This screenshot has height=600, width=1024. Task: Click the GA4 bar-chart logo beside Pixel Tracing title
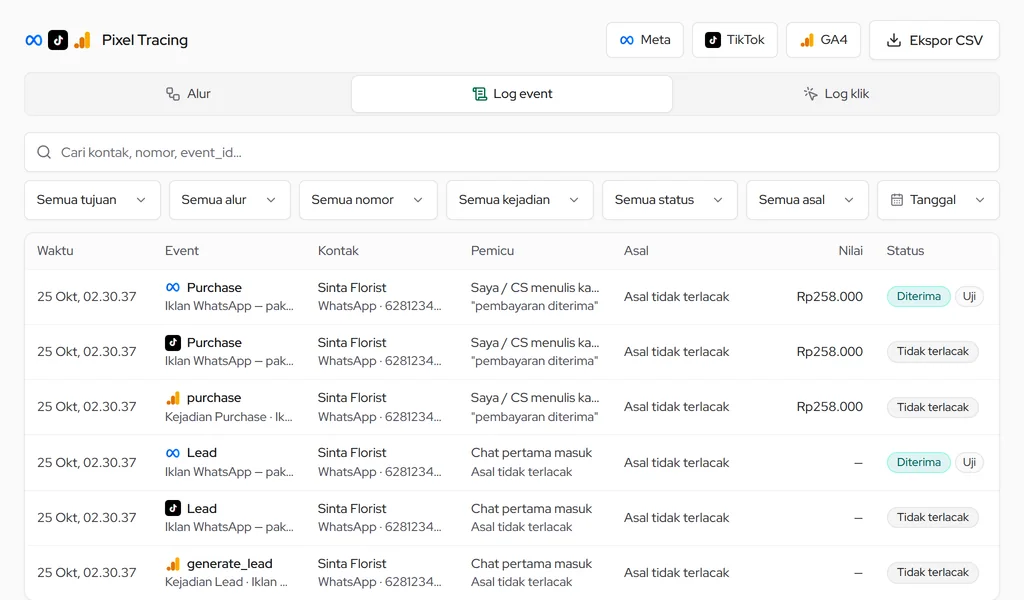(82, 40)
